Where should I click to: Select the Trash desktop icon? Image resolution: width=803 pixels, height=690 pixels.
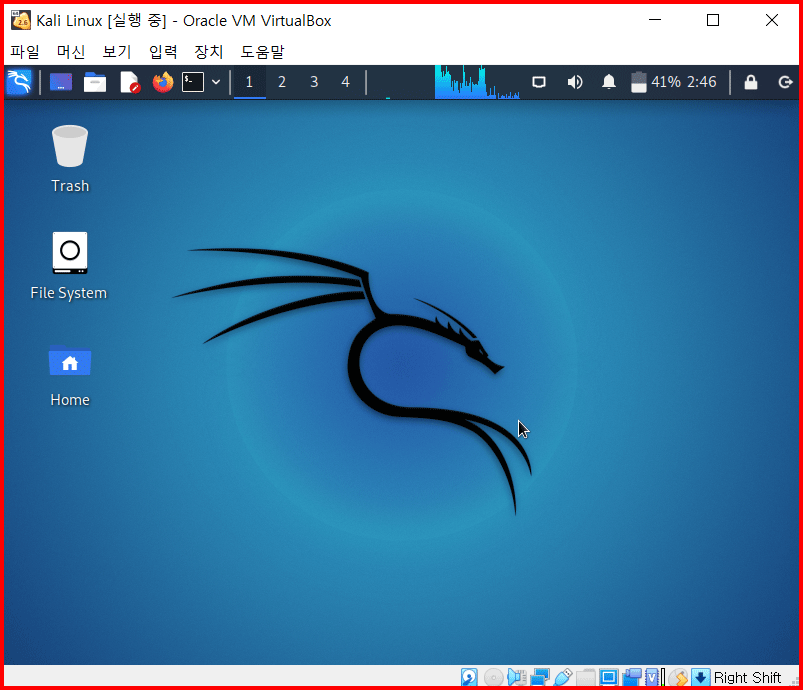[70, 159]
